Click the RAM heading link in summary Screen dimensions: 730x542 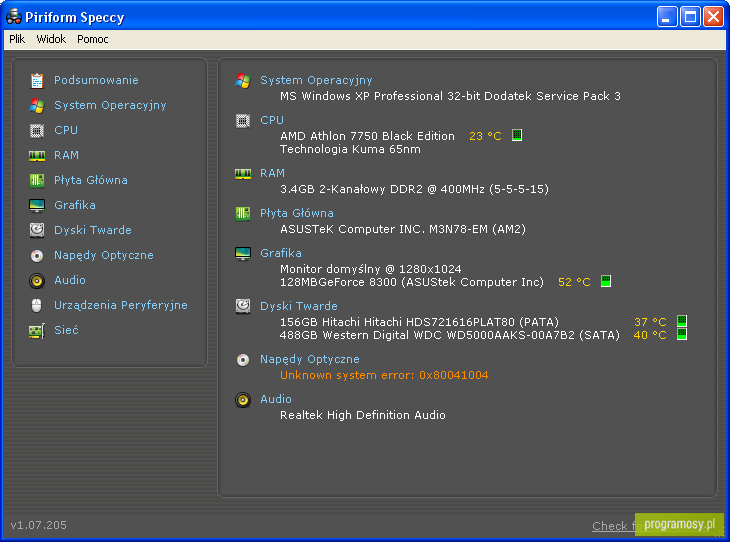point(272,173)
